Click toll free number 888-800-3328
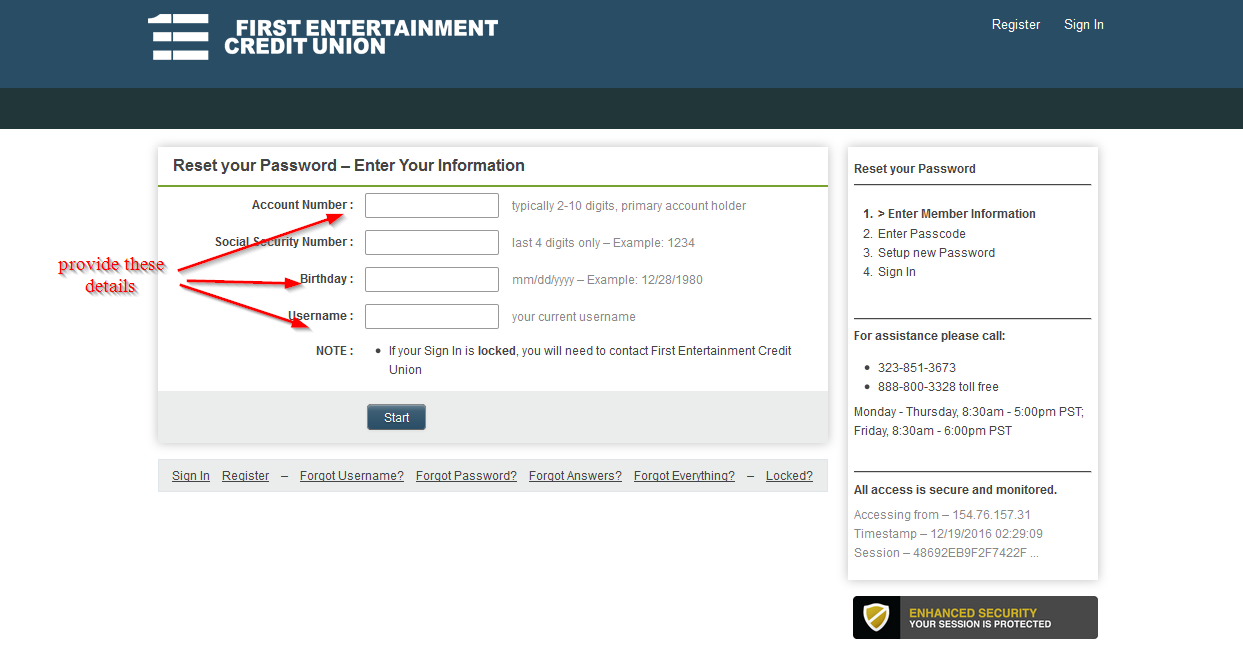This screenshot has width=1243, height=667. click(938, 387)
